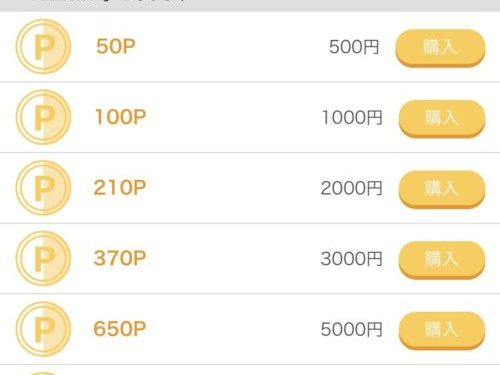Viewport: 500px width, 375px height.
Task: Tap the partially visible coin icon at the bottom
Action: 43,373
